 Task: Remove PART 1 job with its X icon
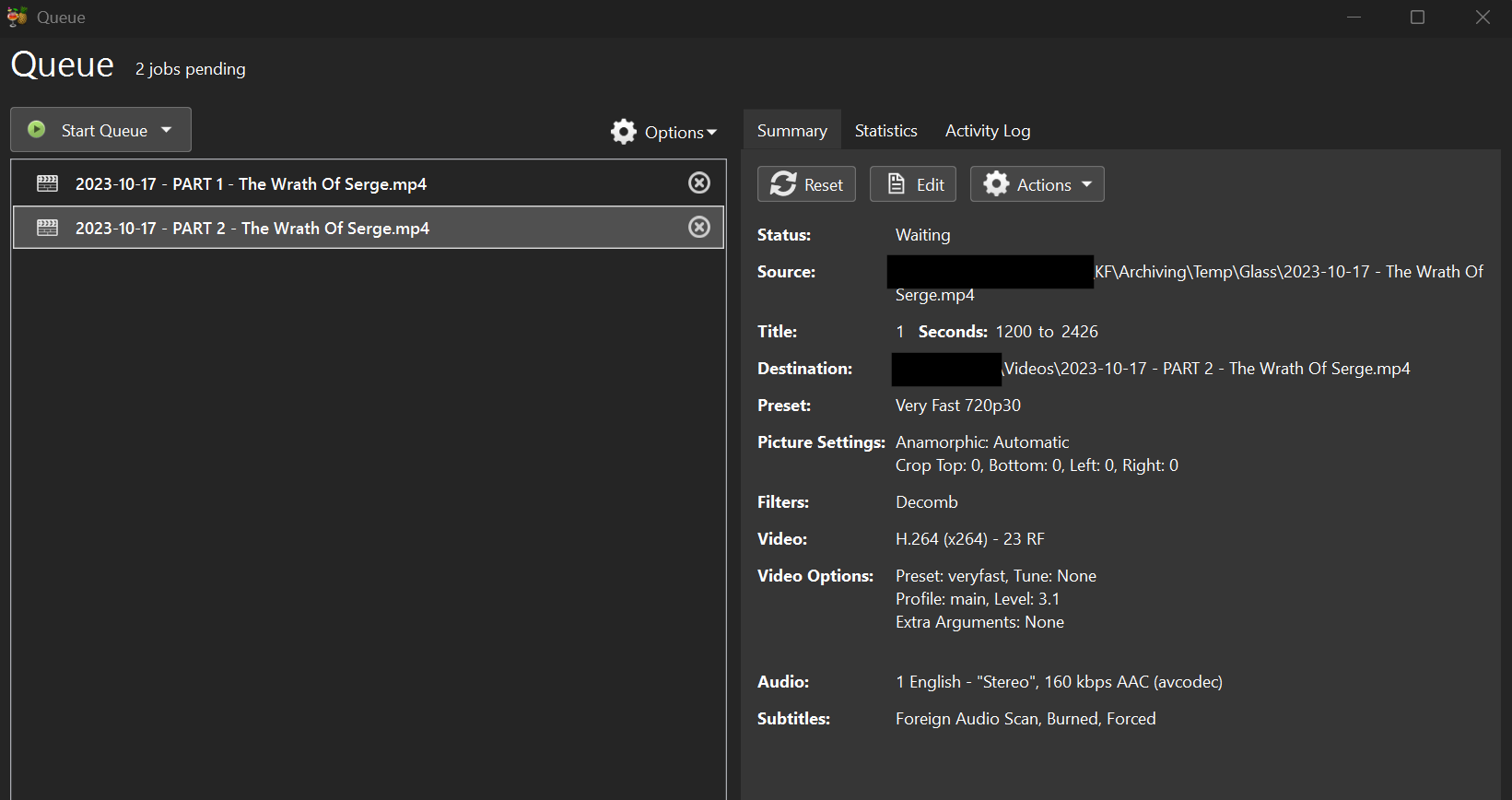(x=699, y=182)
